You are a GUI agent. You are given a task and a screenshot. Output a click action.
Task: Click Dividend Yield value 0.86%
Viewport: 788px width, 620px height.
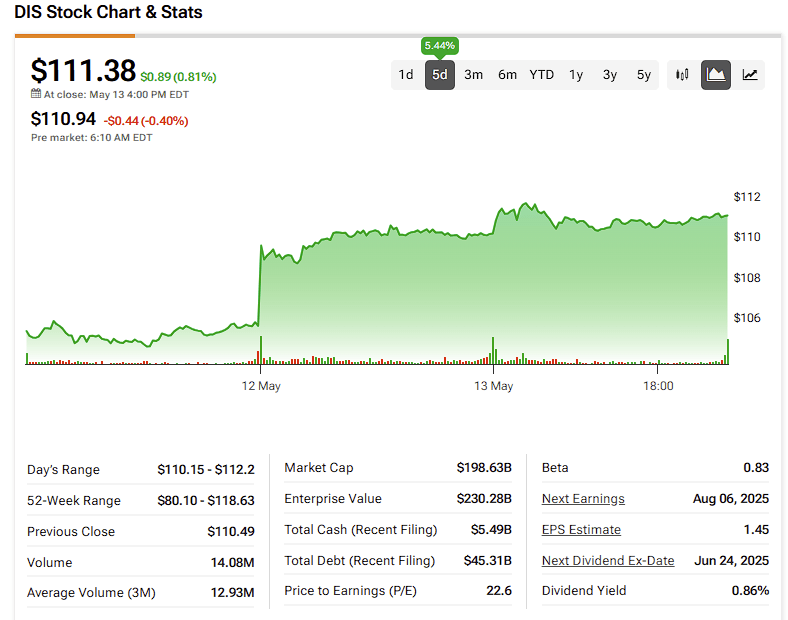pos(750,591)
